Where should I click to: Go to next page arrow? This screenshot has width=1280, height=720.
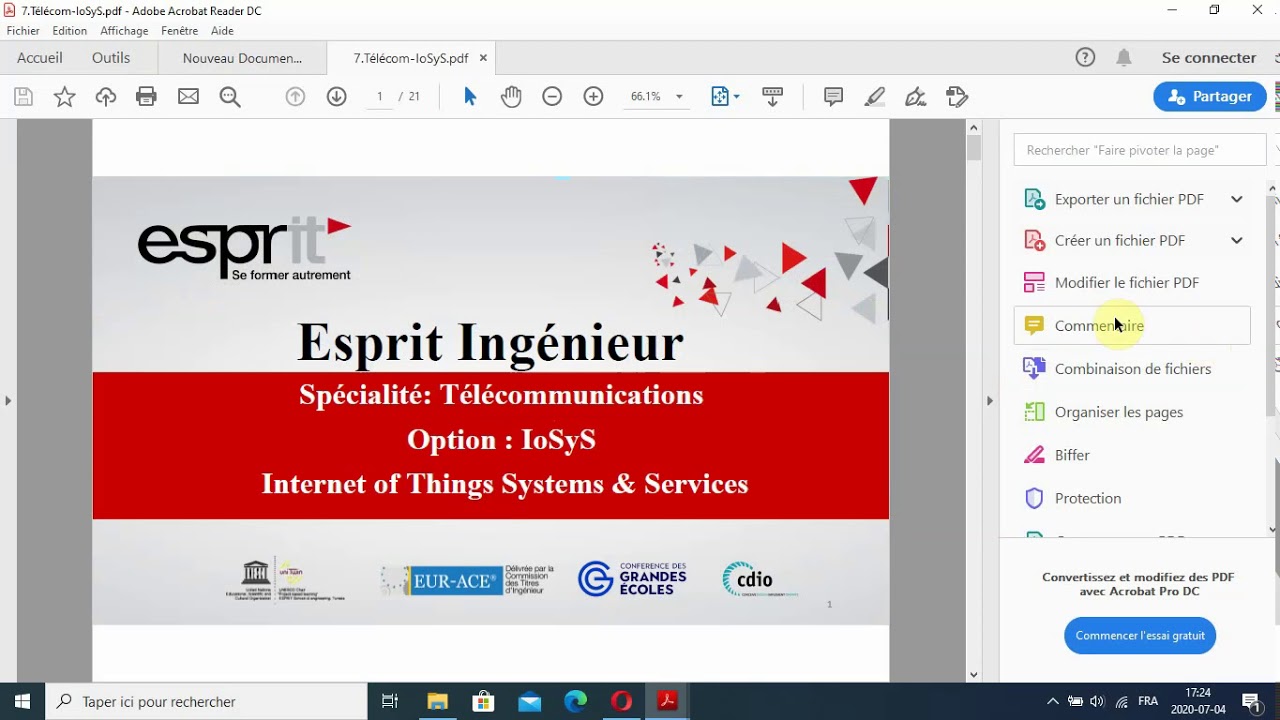(x=337, y=97)
